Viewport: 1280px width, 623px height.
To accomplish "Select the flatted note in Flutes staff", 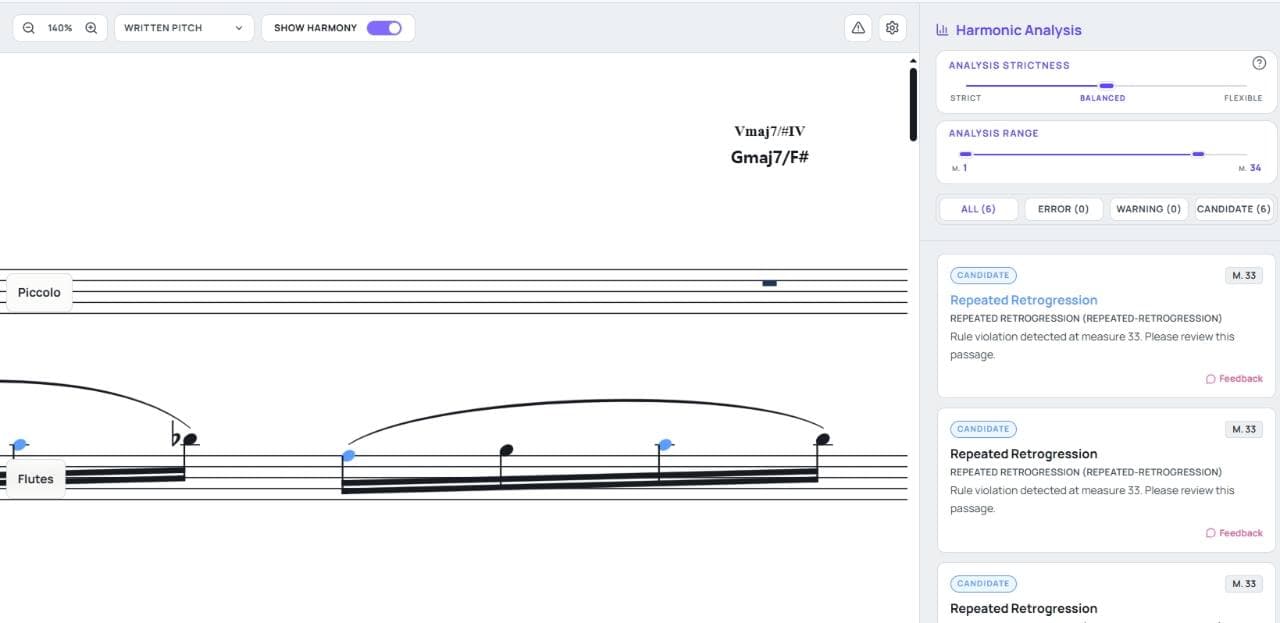I will click(x=190, y=439).
